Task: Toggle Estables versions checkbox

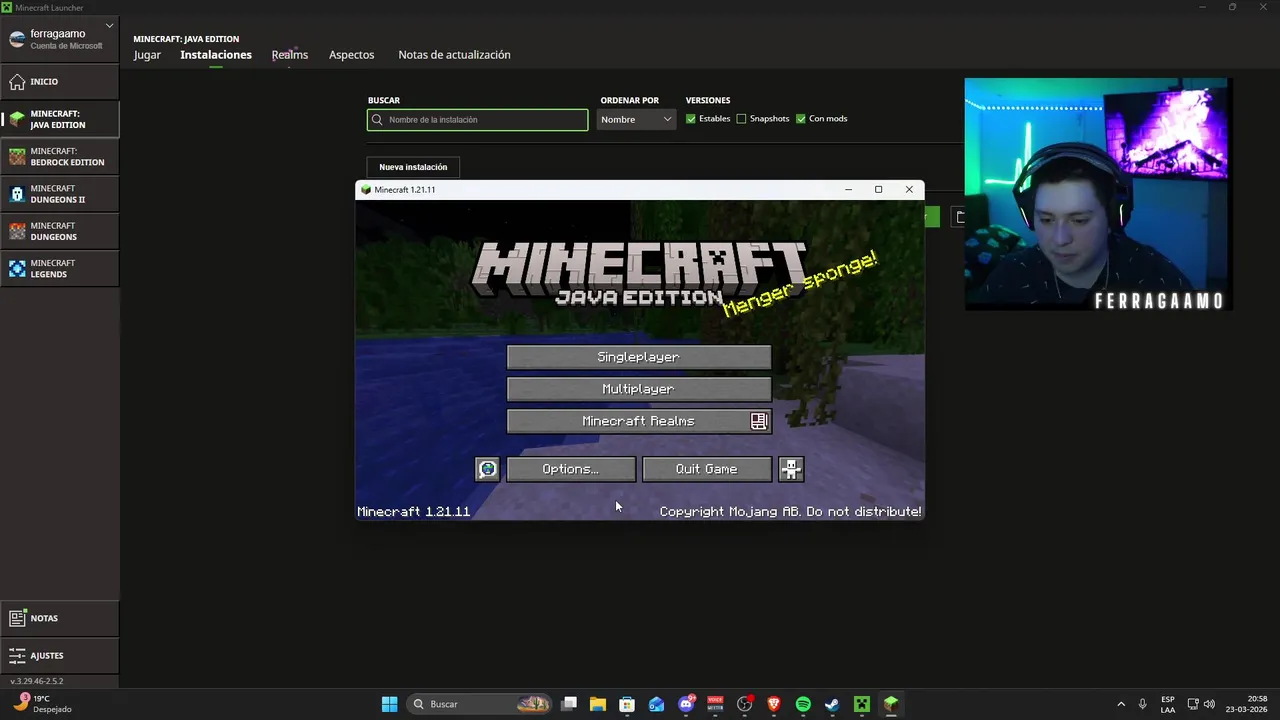Action: coord(691,119)
